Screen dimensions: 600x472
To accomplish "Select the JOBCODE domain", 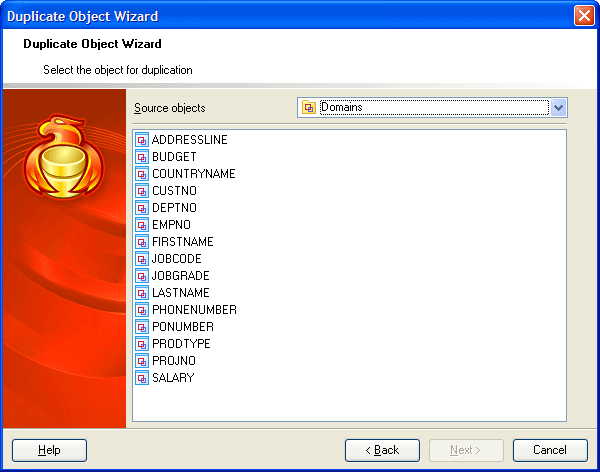I will tap(176, 259).
